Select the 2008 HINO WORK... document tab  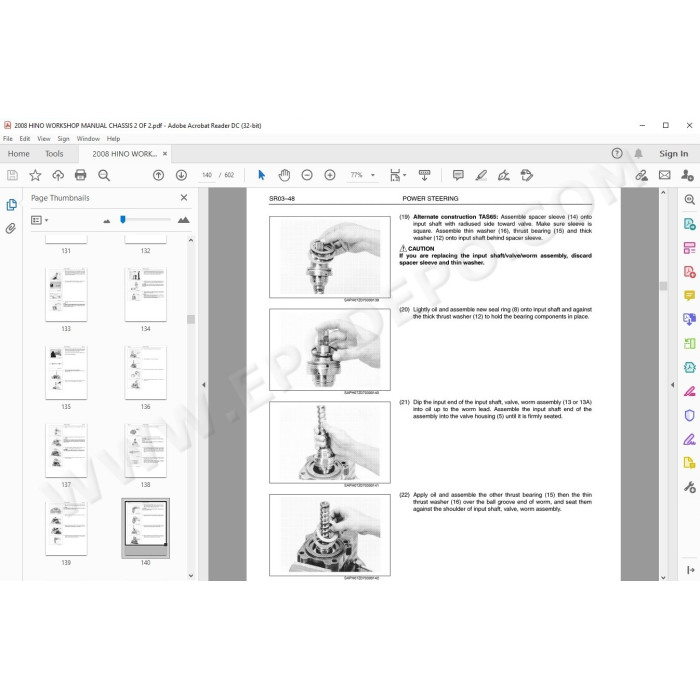coord(125,154)
